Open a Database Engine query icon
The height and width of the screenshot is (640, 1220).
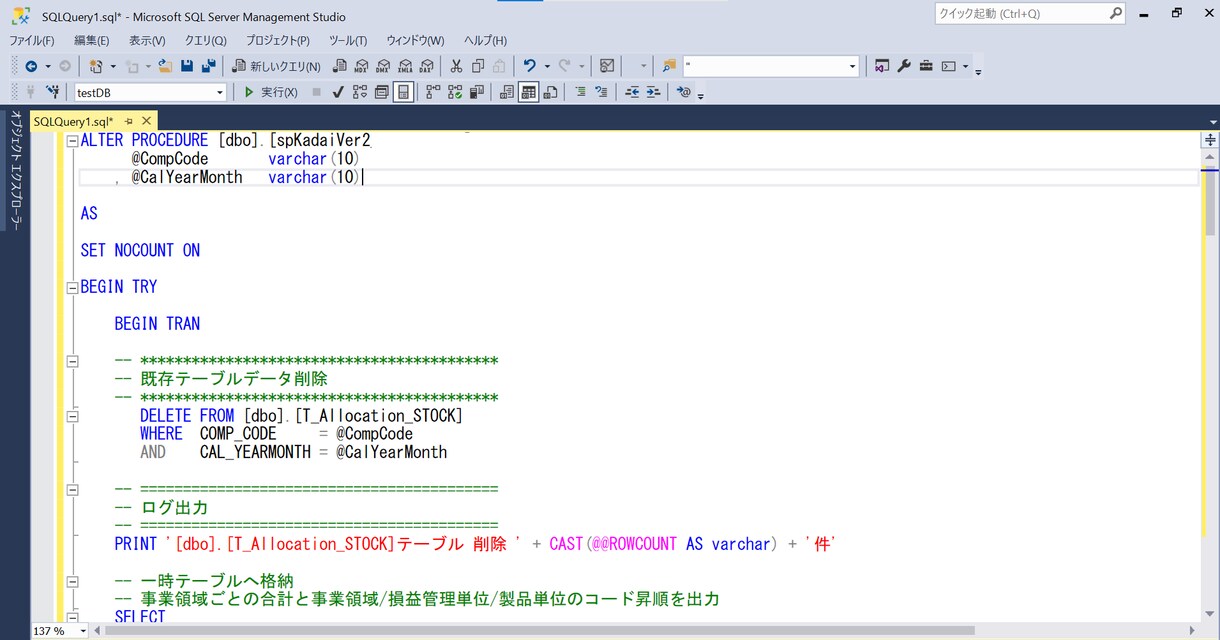pos(340,66)
